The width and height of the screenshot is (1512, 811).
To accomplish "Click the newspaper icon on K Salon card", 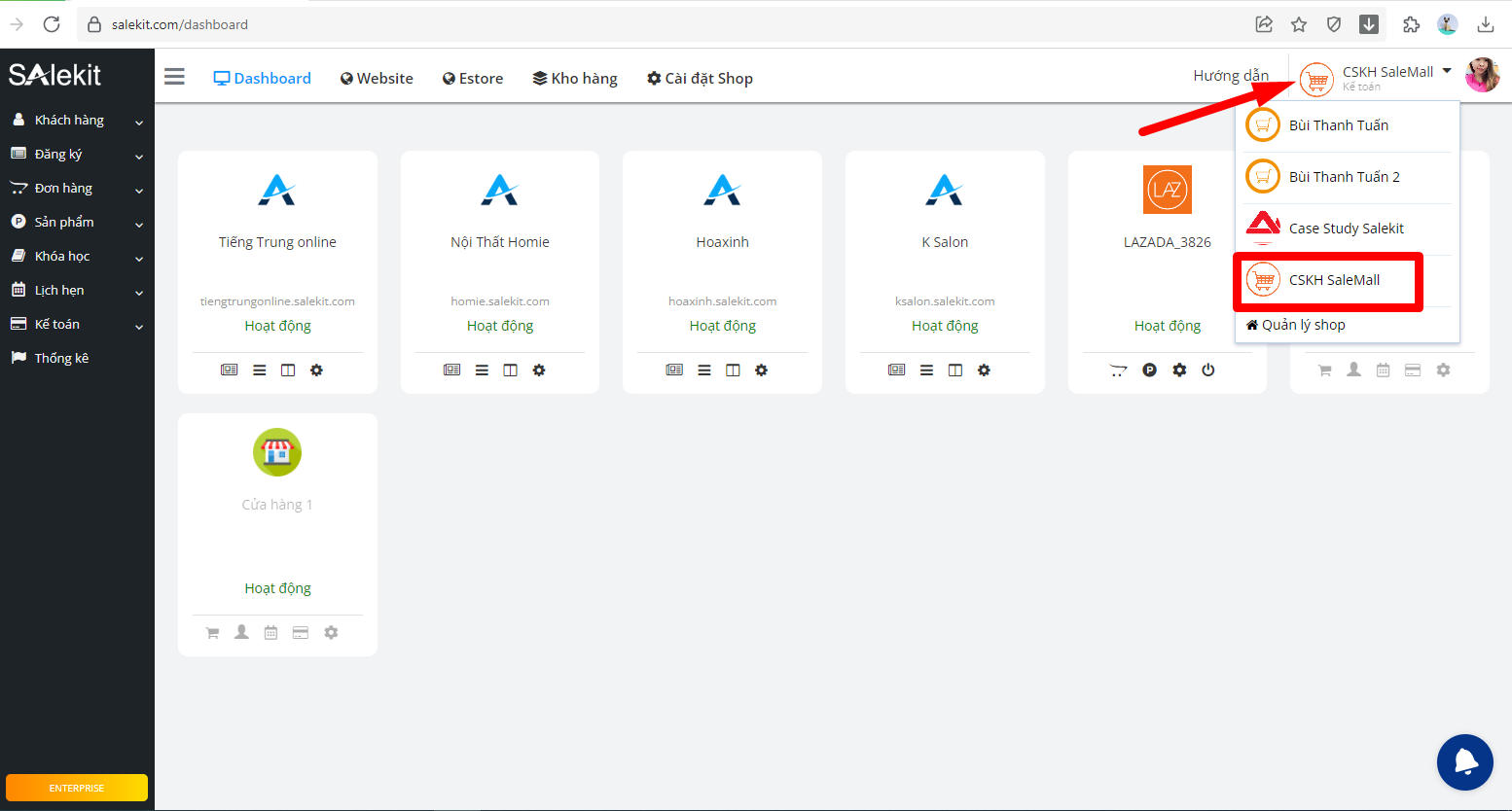I will coord(897,370).
